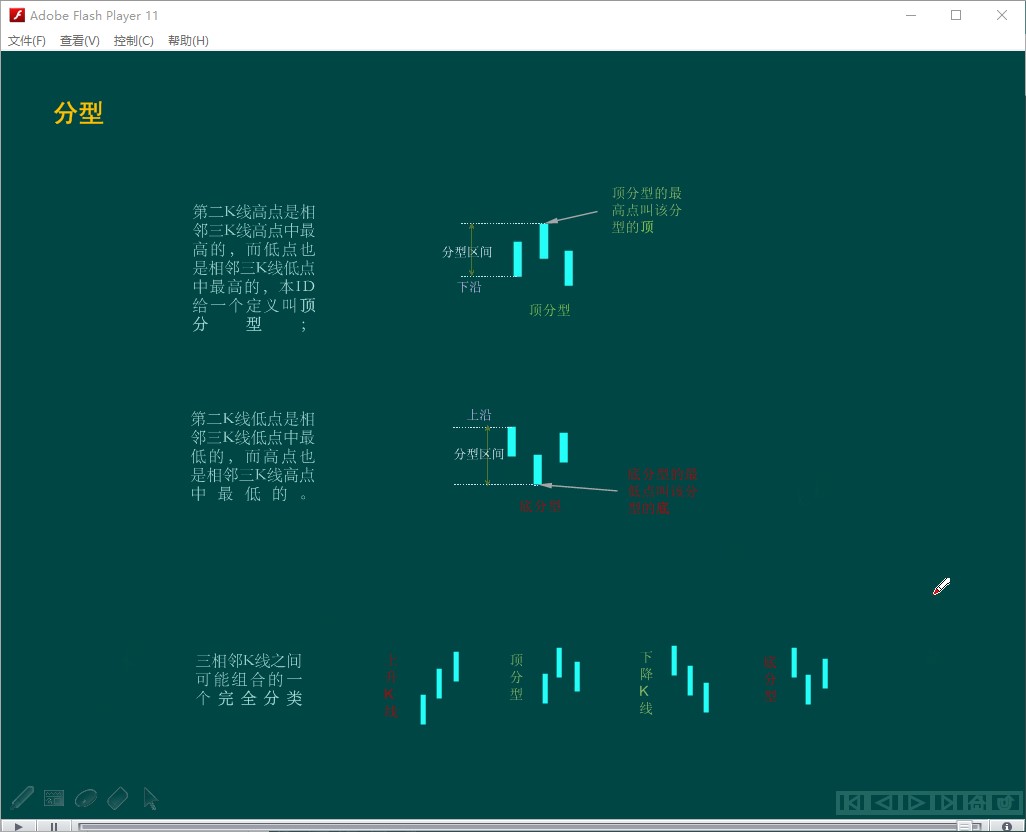
Task: Open the 查看(V) menu
Action: tap(80, 41)
